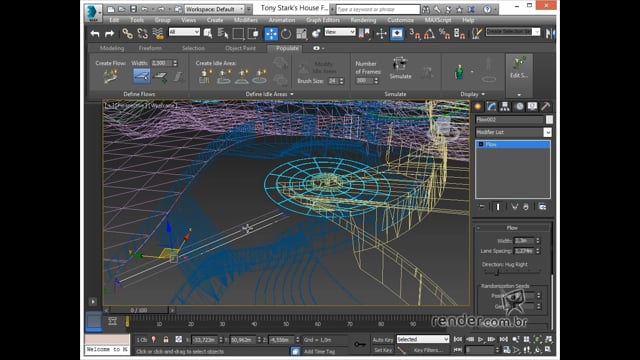Expand the Display panel arrow in ribbon
640x360 pixels.
pyautogui.click(x=483, y=94)
